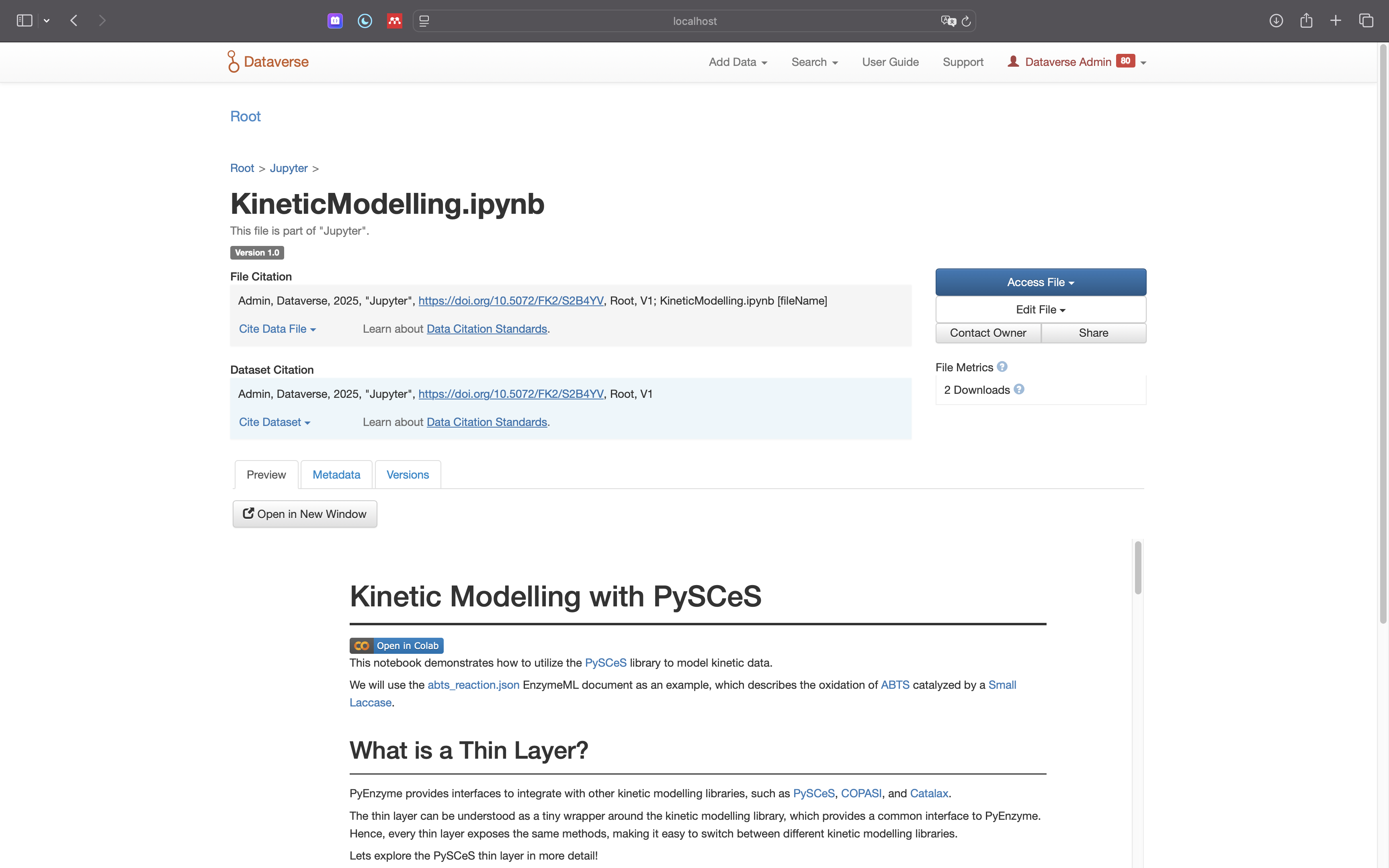Switch to the Metadata tab
This screenshot has width=1389, height=868.
coord(336,475)
